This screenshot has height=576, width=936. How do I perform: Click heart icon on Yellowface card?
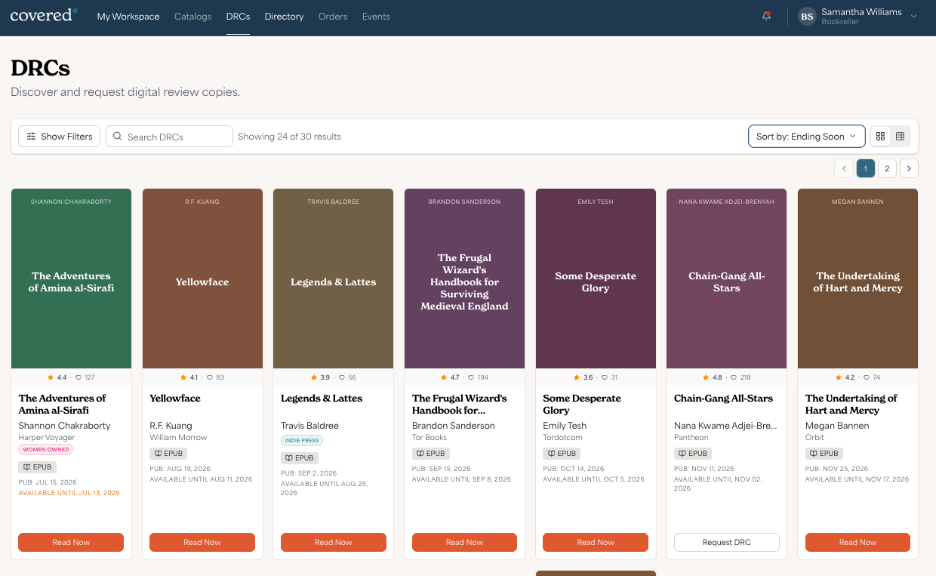pyautogui.click(x=210, y=377)
